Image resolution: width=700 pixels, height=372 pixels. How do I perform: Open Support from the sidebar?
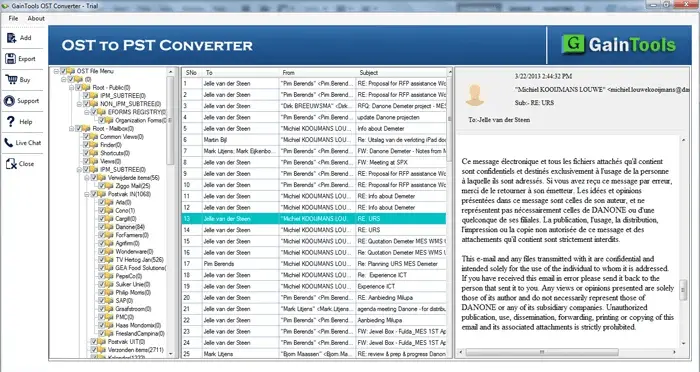pyautogui.click(x=21, y=100)
